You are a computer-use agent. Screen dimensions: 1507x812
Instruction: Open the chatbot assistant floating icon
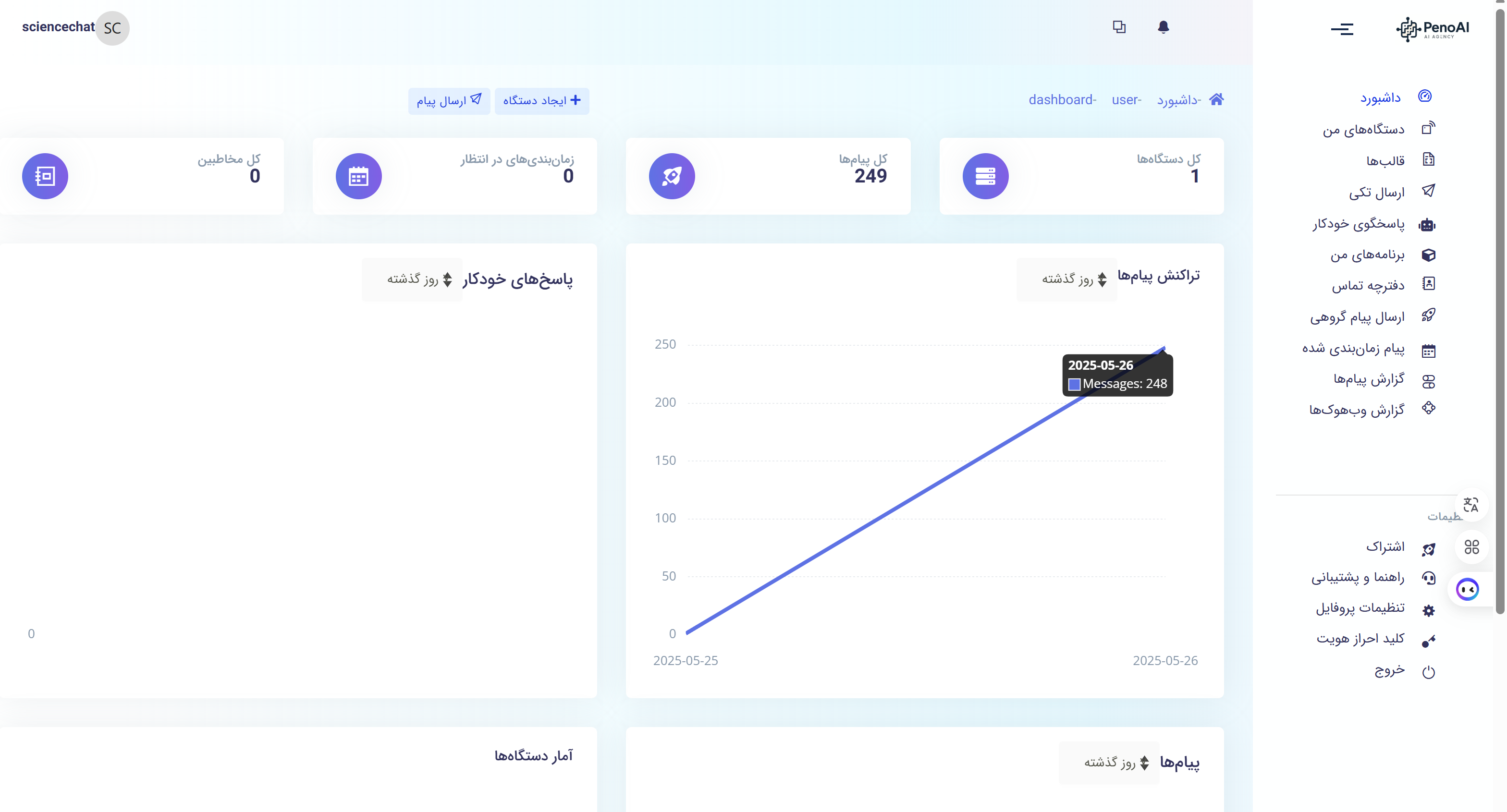pyautogui.click(x=1467, y=589)
